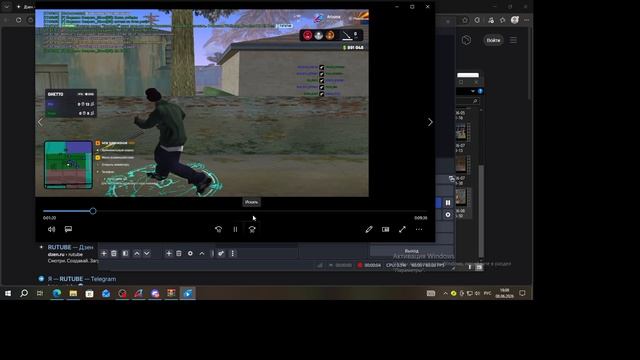Open File Explorer from the taskbar
The height and width of the screenshot is (360, 640).
[x=73, y=293]
